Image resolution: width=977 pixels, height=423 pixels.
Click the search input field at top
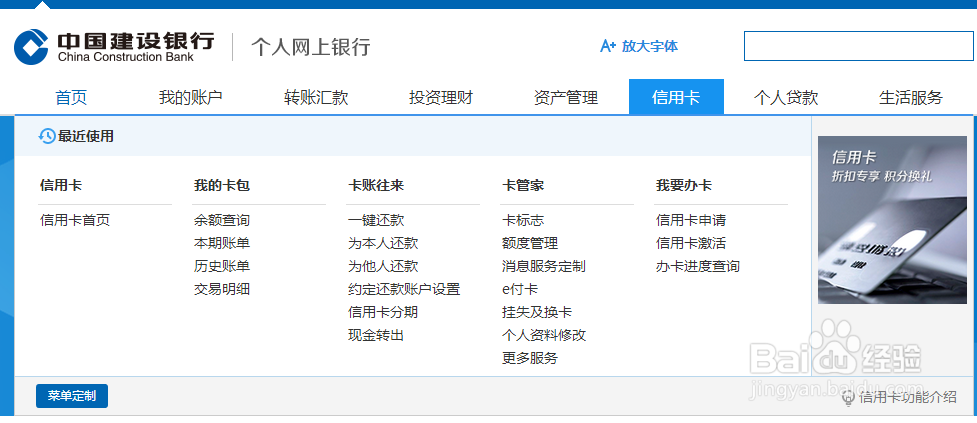coord(858,46)
